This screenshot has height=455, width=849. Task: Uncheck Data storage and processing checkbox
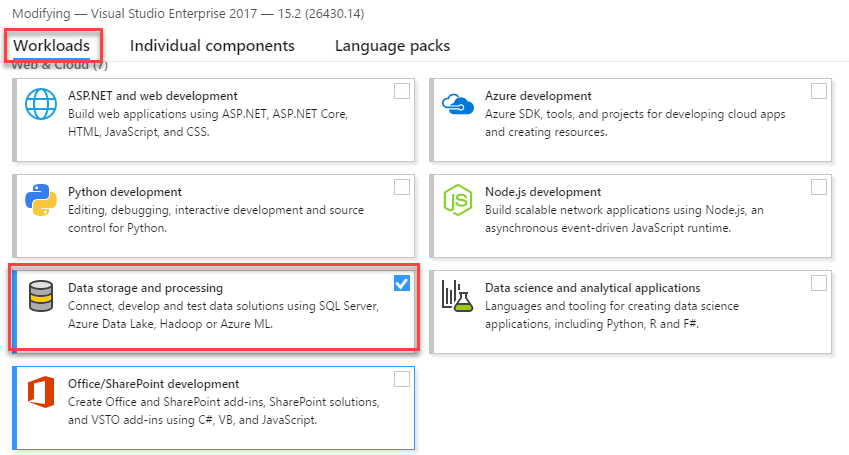click(x=402, y=283)
